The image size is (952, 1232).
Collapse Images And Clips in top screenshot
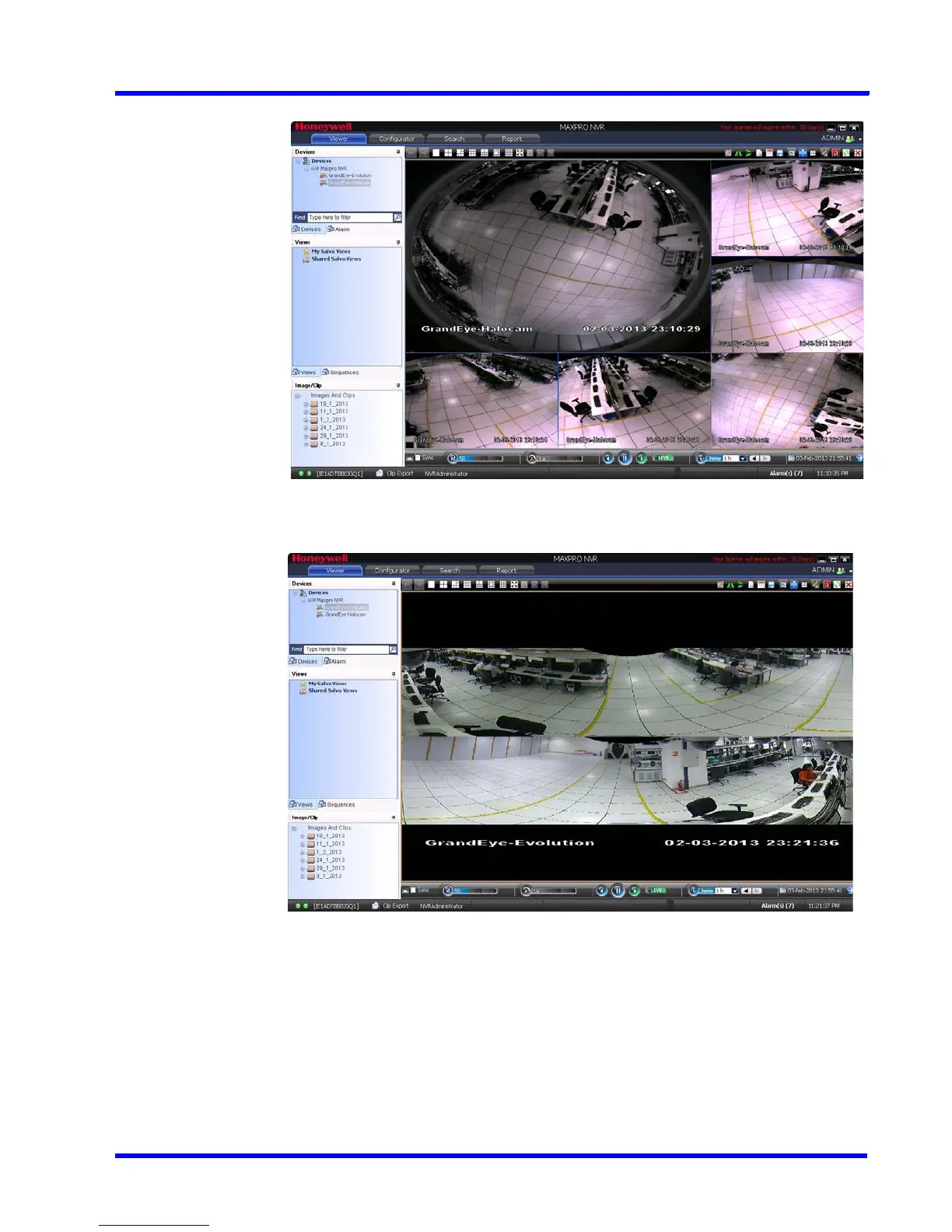tap(297, 396)
